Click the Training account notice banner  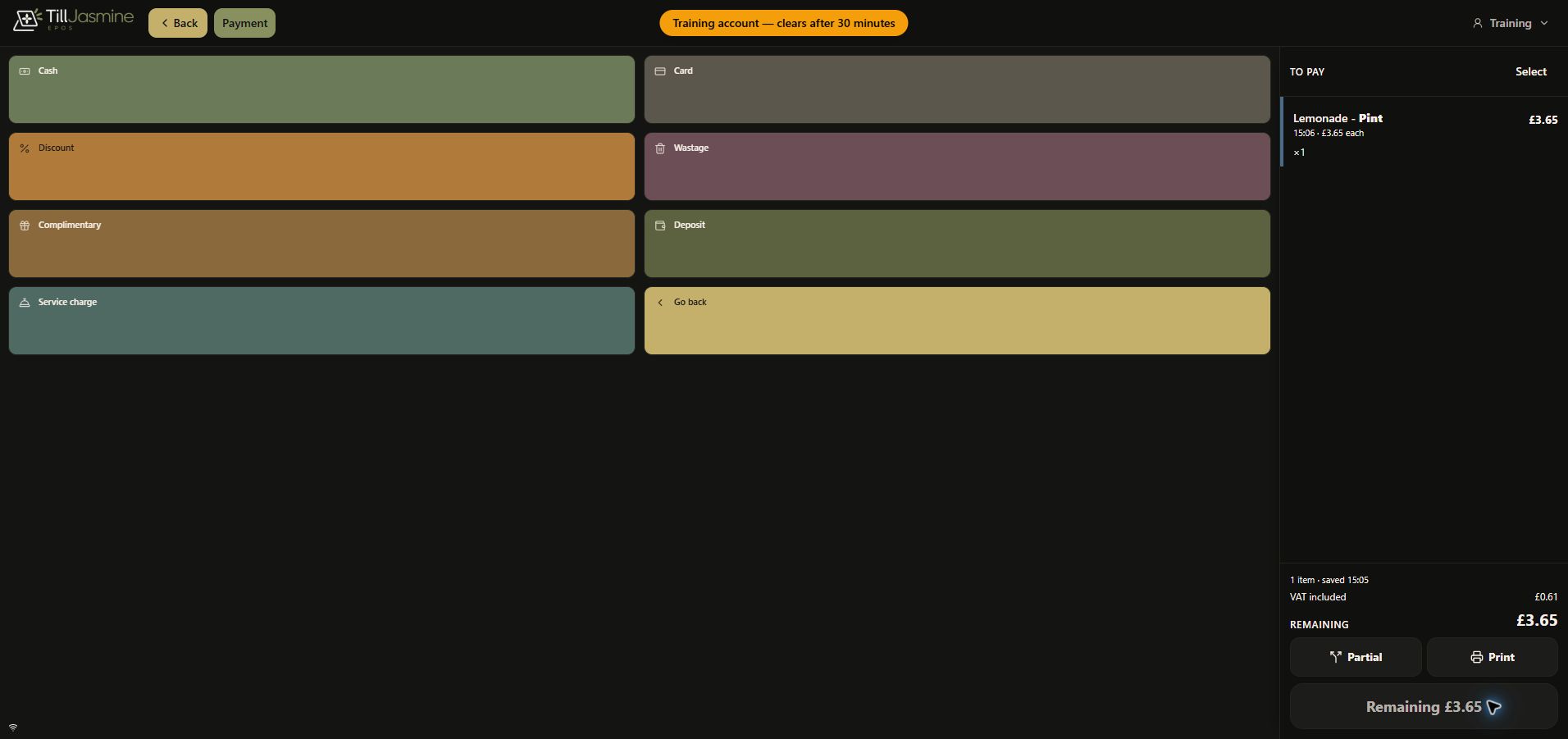783,23
